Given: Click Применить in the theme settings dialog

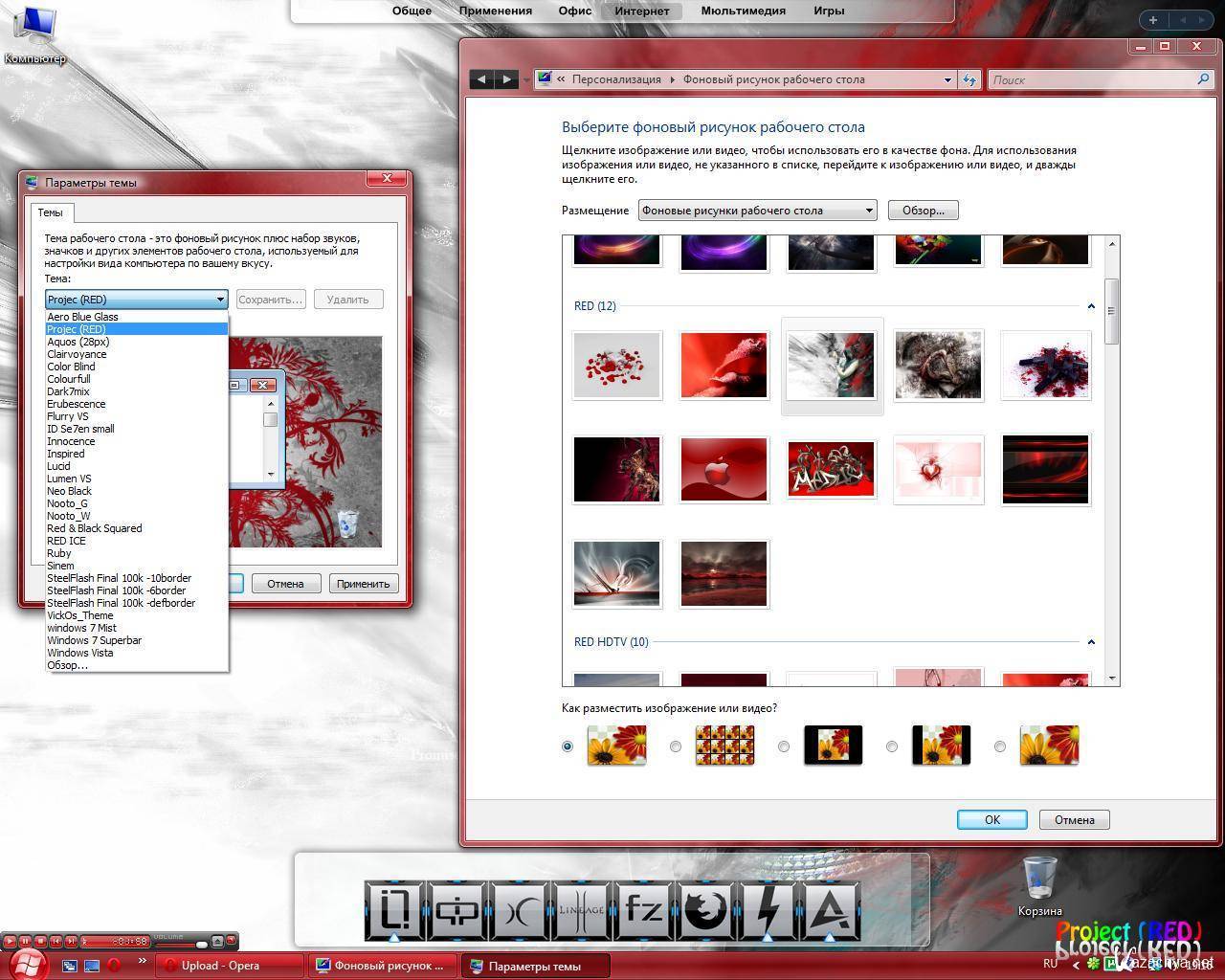Looking at the screenshot, I should coord(363,584).
